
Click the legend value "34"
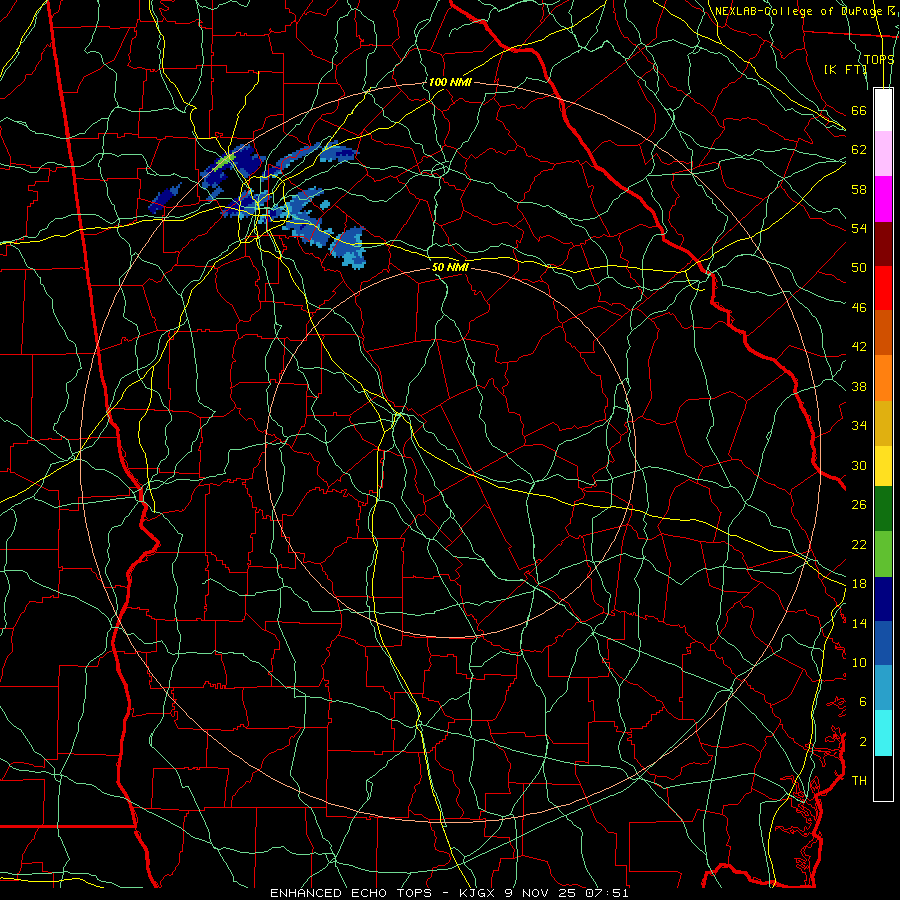859,425
